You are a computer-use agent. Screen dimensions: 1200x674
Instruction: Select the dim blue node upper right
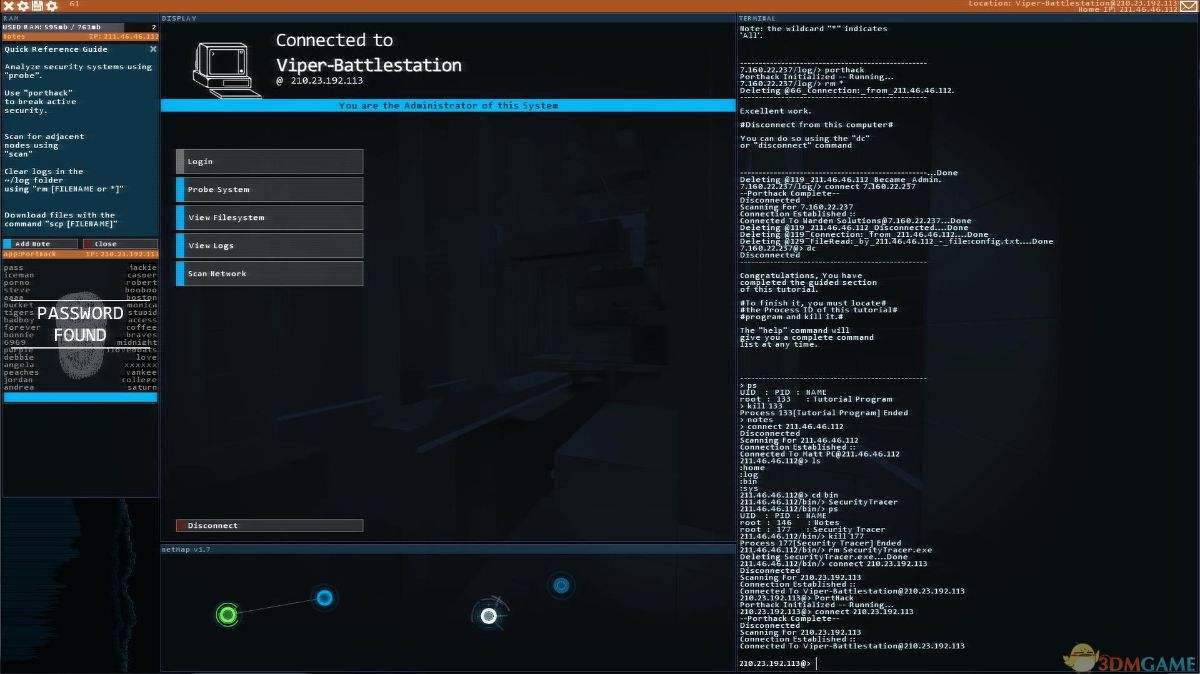tap(561, 585)
